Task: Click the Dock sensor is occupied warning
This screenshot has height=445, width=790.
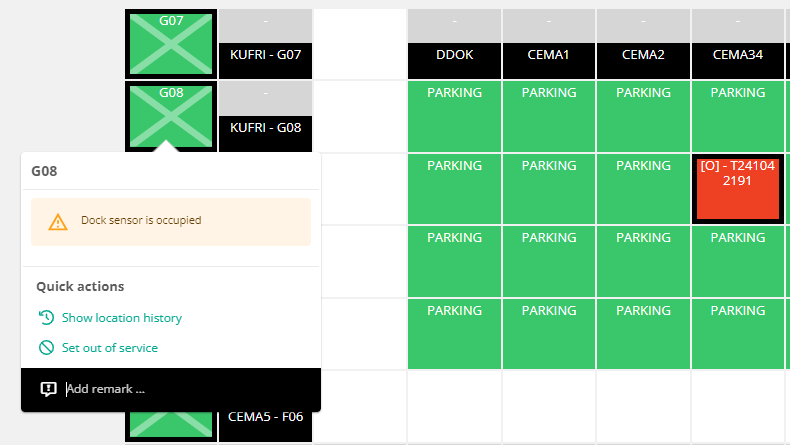Action: coord(171,222)
